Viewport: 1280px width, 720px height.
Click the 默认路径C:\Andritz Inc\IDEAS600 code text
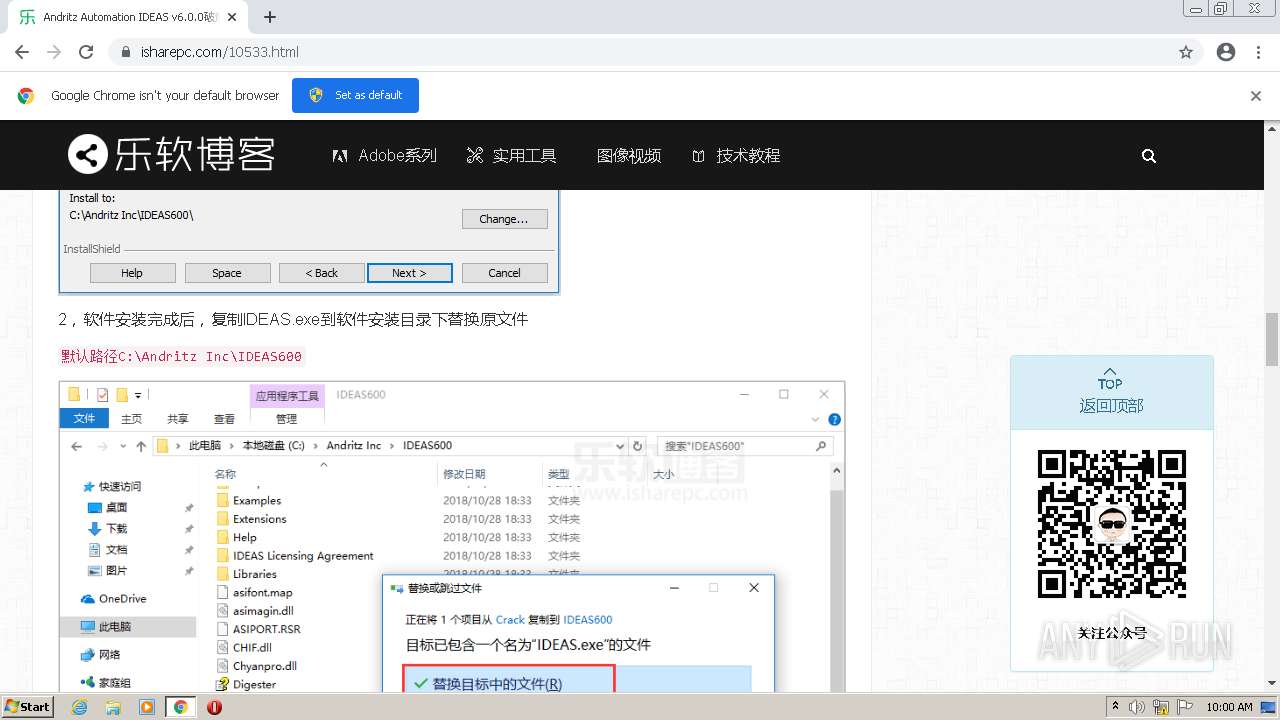pyautogui.click(x=181, y=356)
